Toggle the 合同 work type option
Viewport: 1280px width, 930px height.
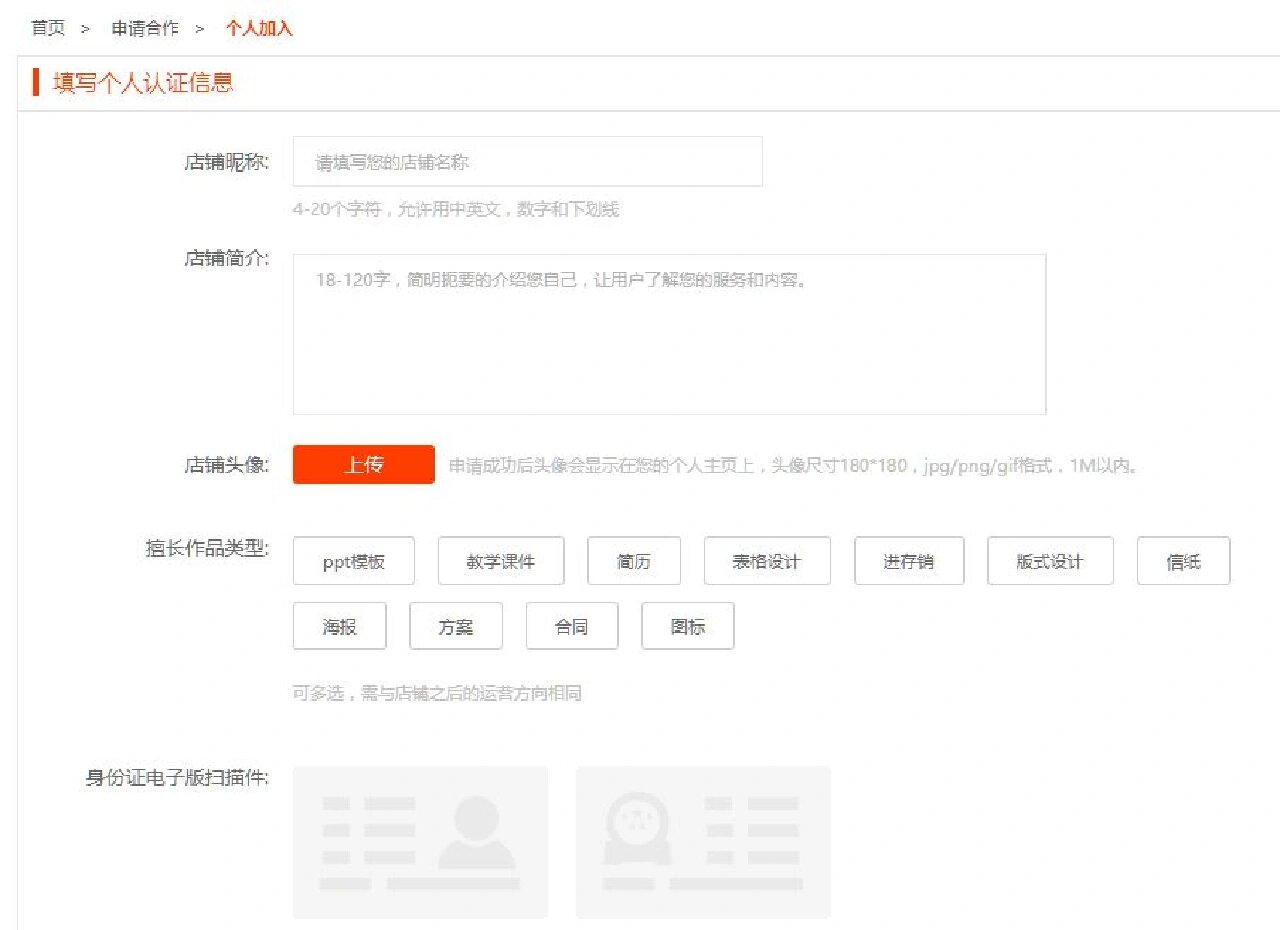pos(573,626)
